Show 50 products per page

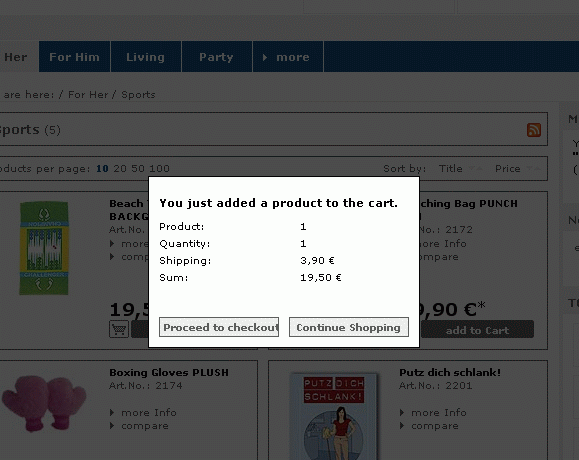138,169
